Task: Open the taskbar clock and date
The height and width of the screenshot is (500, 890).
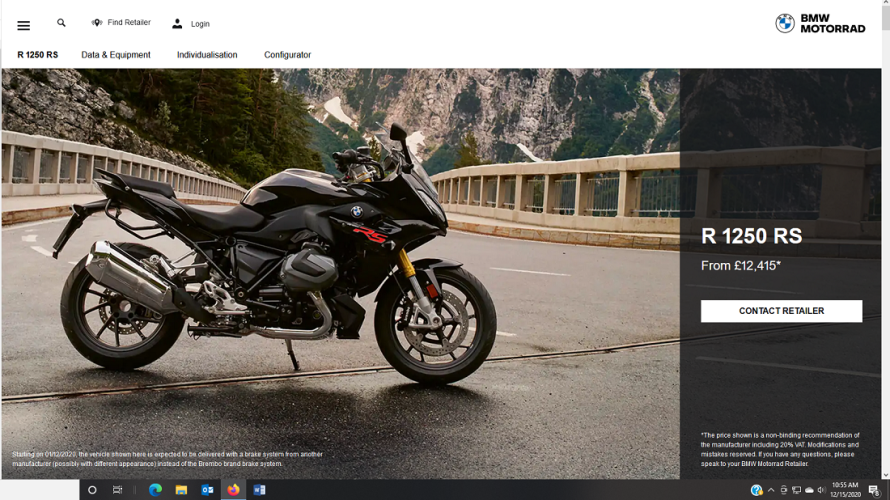Action: pyautogui.click(x=846, y=490)
